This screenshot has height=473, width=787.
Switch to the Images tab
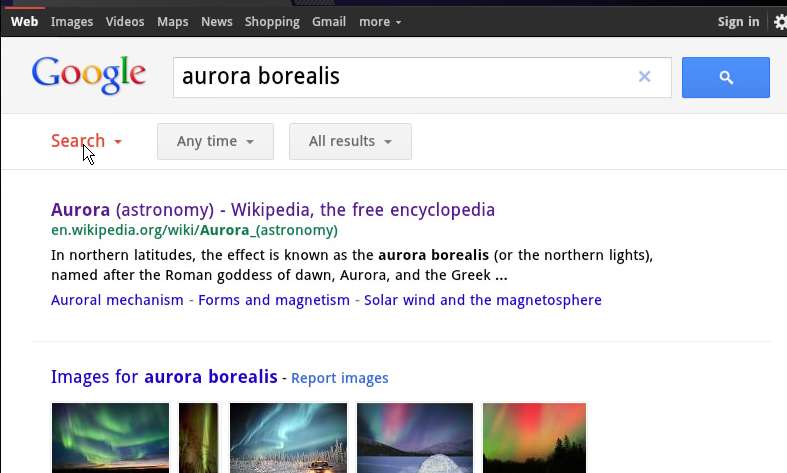(x=72, y=22)
